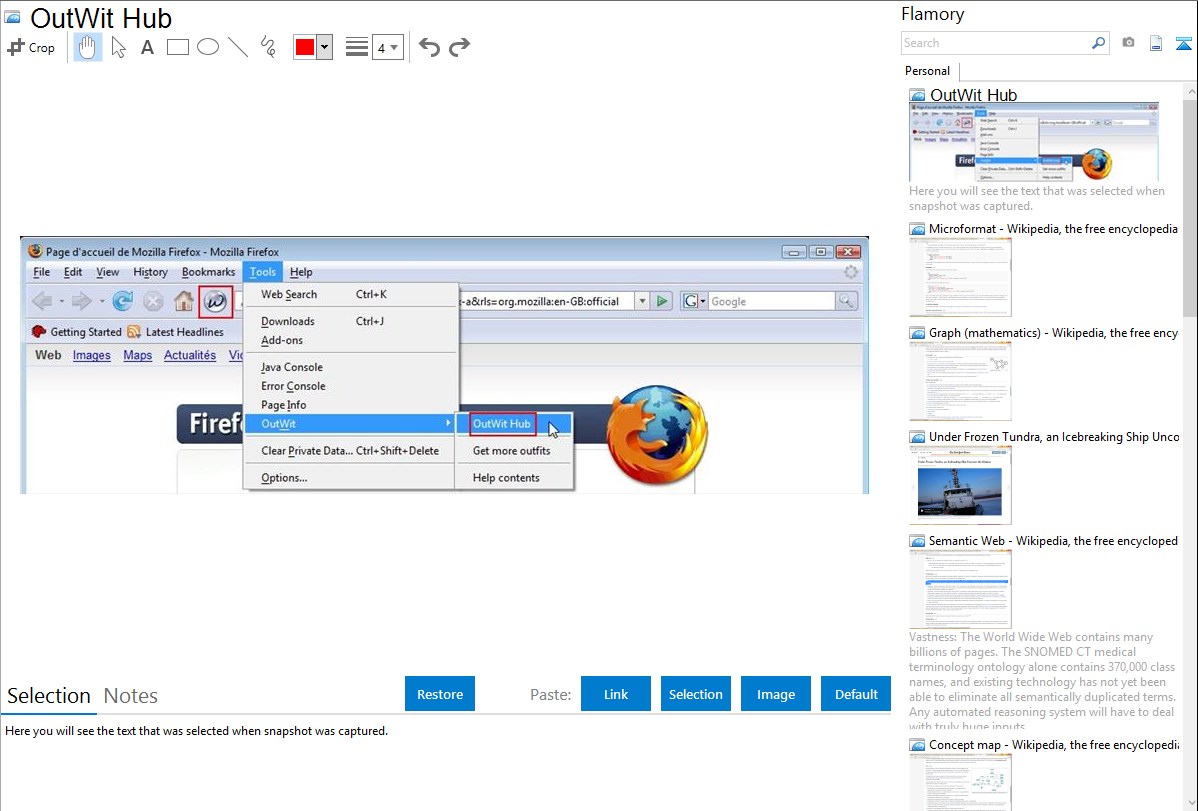The image size is (1198, 811).
Task: Click the snapshot icon beside Semantic Web title
Action: pos(917,541)
